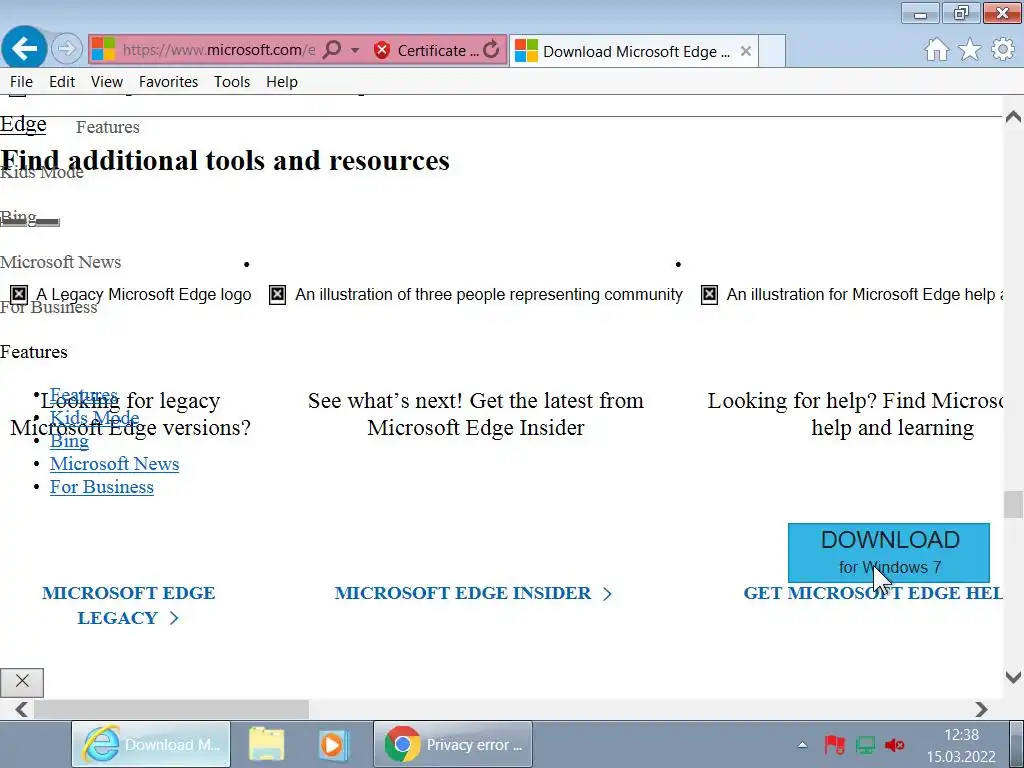Click the For Business link in list
The image size is (1024, 768).
click(102, 487)
